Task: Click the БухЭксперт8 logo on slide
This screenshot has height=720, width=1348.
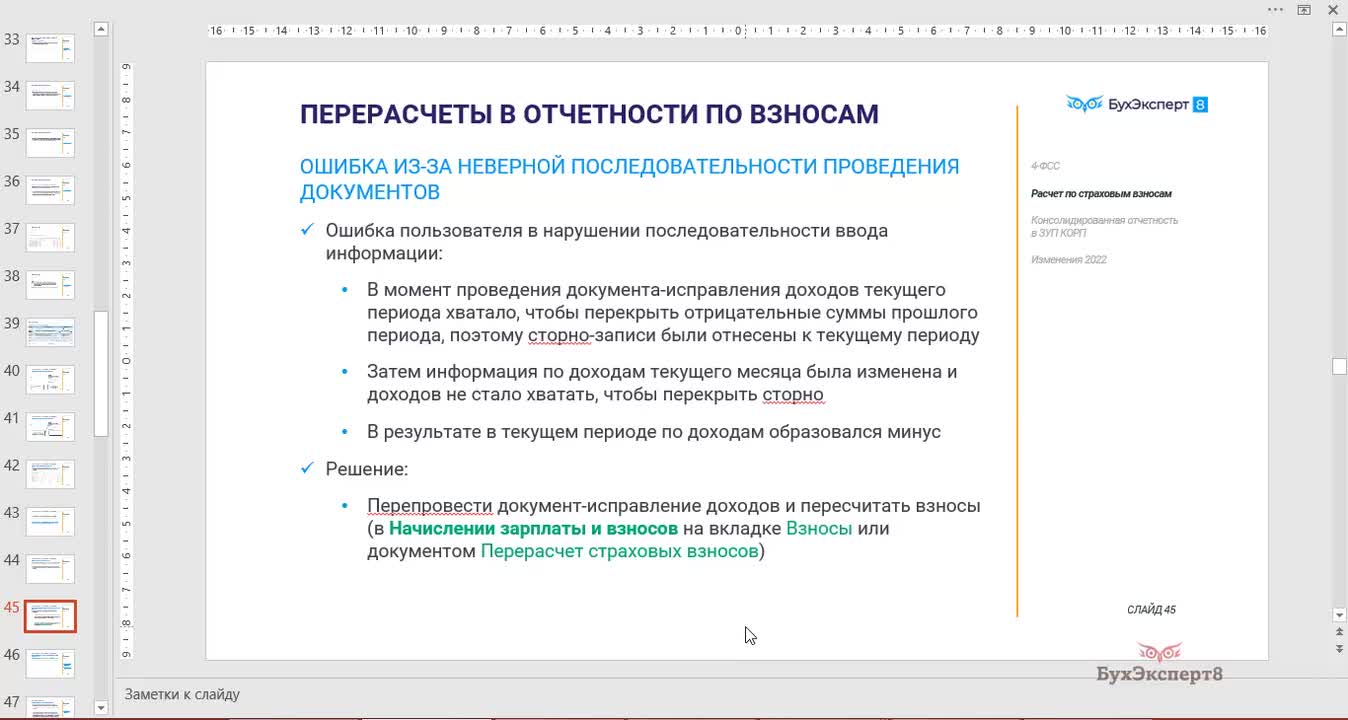Action: click(x=1137, y=104)
